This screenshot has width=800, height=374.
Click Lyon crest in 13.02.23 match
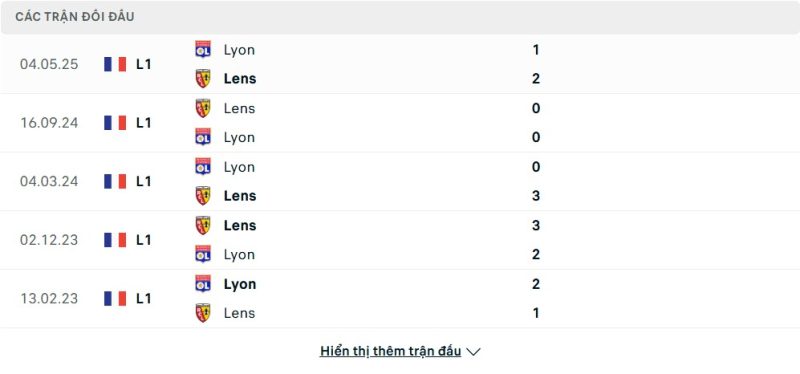pyautogui.click(x=203, y=284)
